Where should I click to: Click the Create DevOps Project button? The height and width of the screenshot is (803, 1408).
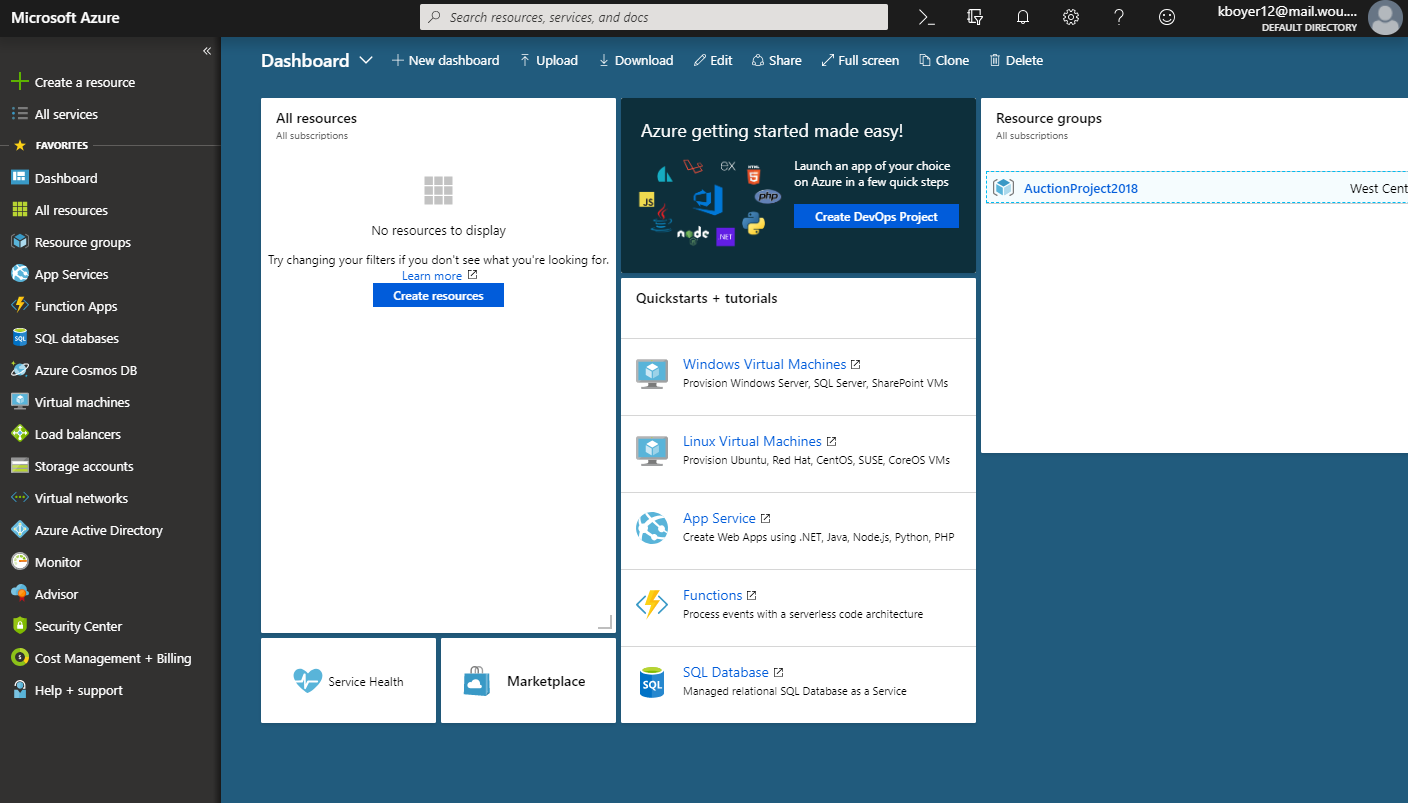pyautogui.click(x=876, y=216)
